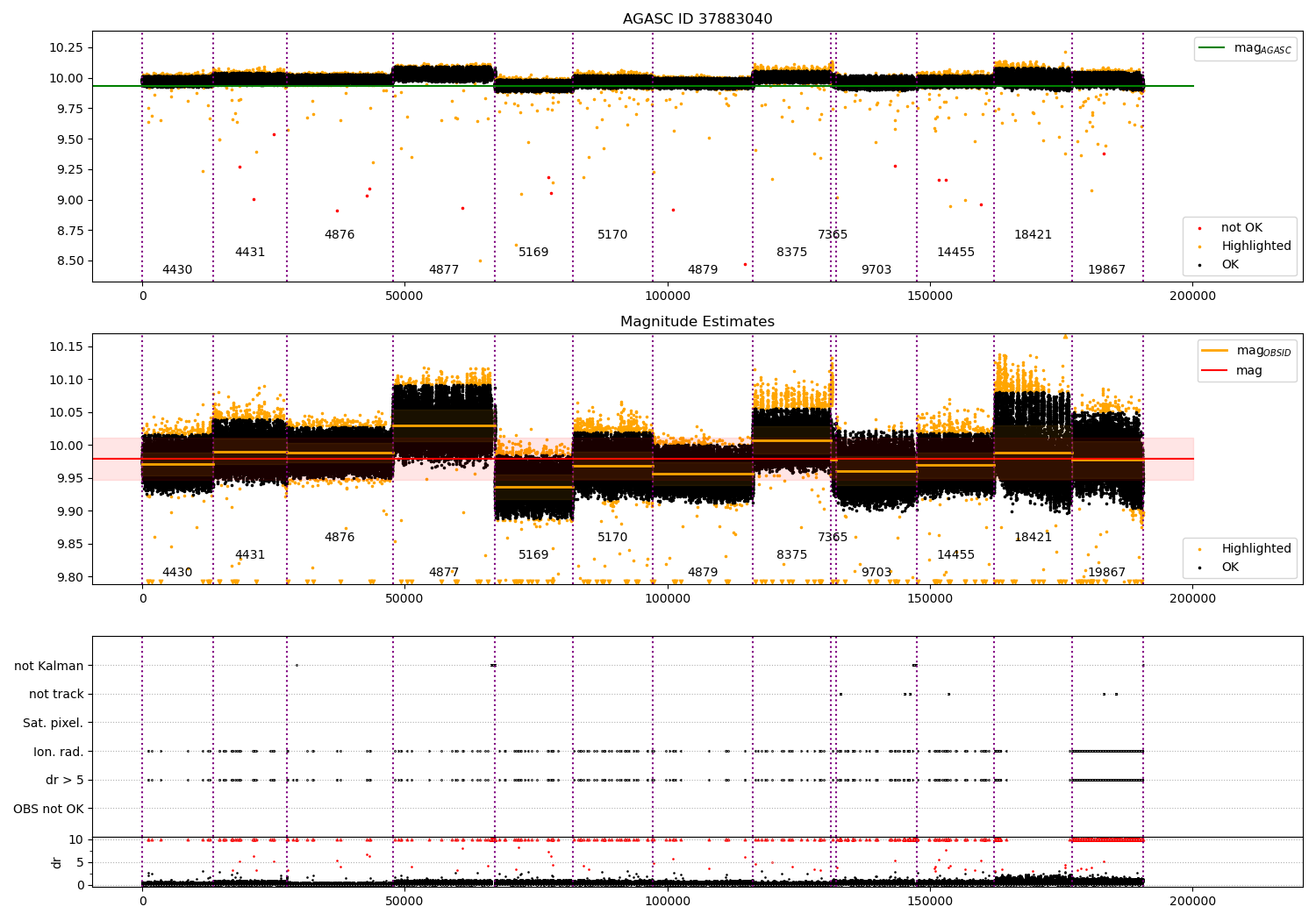This screenshot has height=921, width=1316.
Task: Click the 10.25 y-axis tick label
Action: tap(67, 47)
